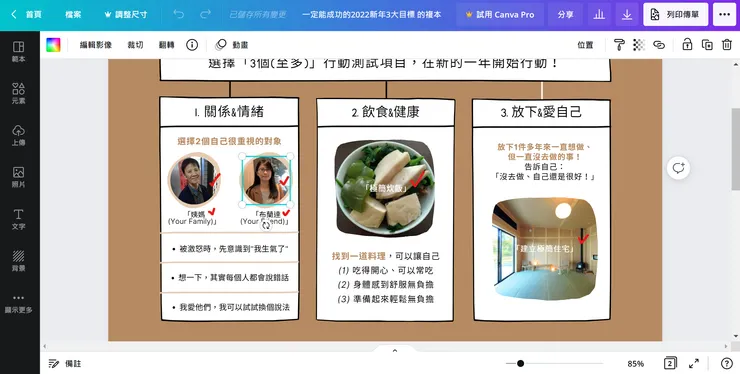Open 備註 notes

point(65,364)
